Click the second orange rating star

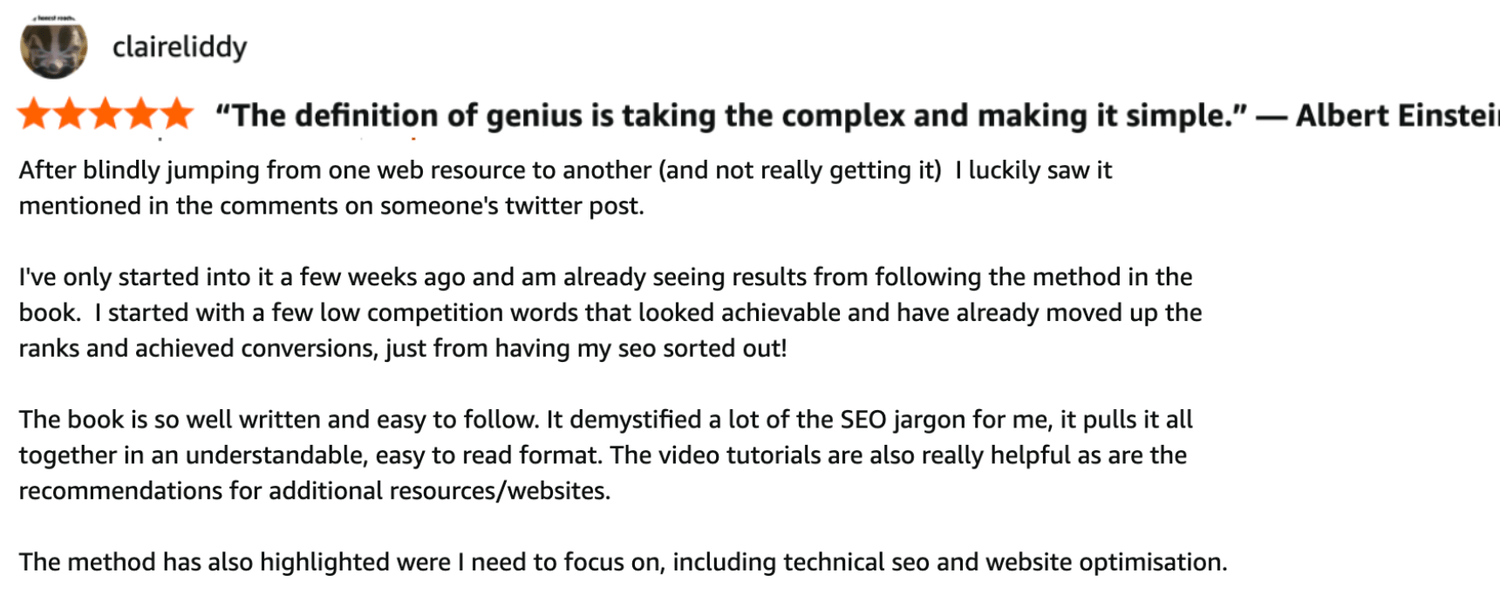click(x=70, y=115)
